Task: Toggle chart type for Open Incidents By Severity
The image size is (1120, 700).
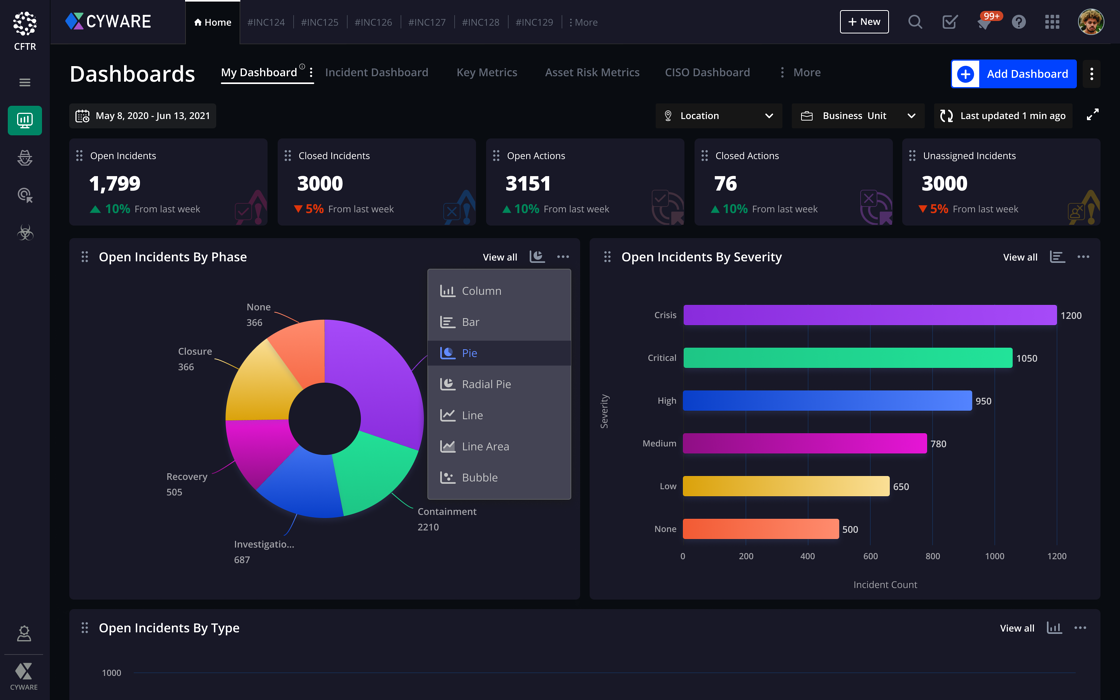Action: point(1057,257)
